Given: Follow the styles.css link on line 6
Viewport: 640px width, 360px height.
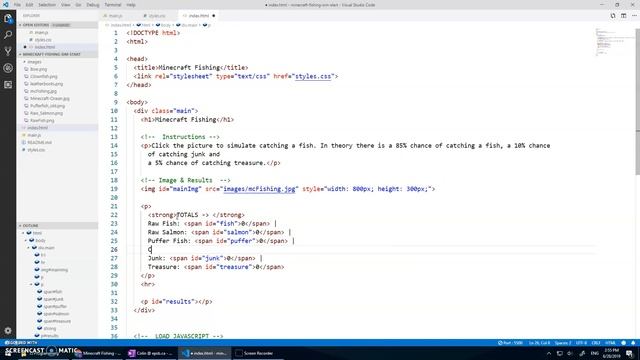Looking at the screenshot, I should click(313, 76).
